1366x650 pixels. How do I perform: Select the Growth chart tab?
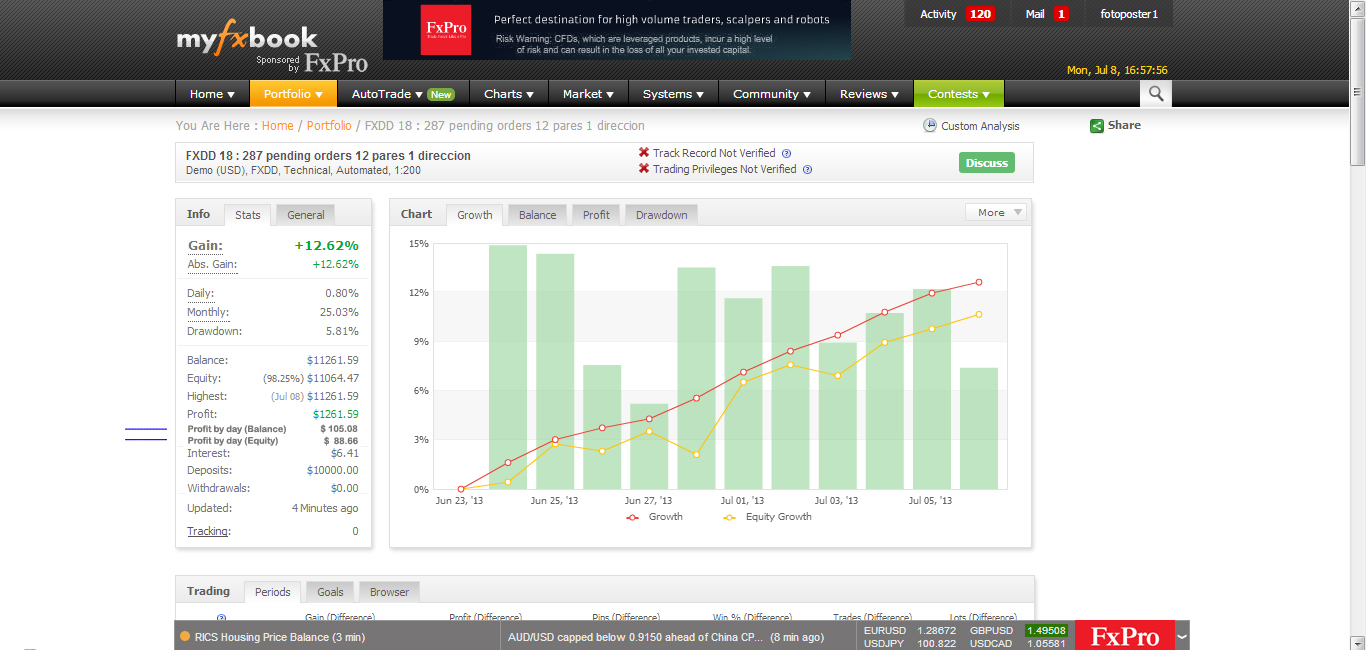tap(475, 215)
